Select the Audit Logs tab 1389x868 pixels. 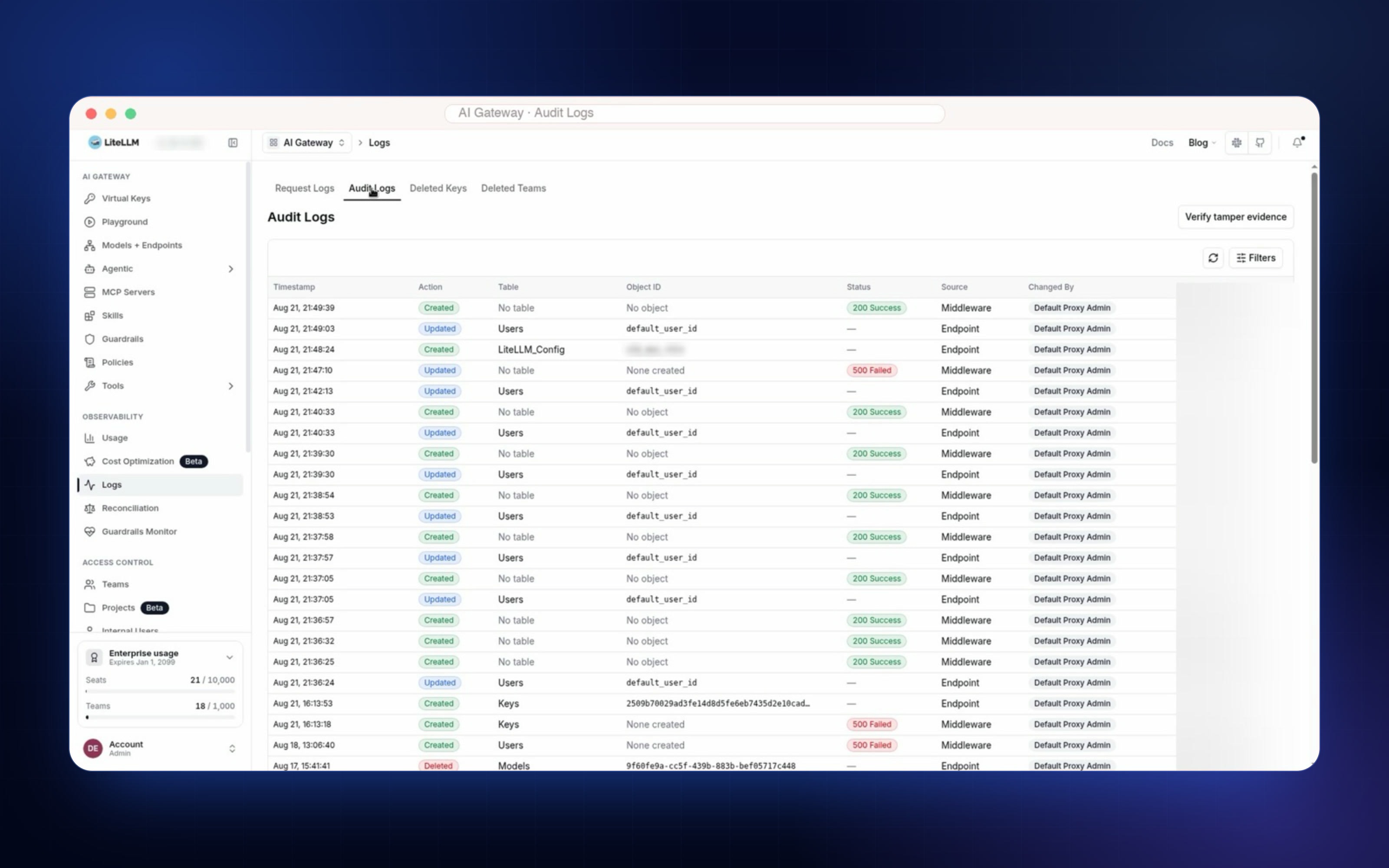click(372, 188)
